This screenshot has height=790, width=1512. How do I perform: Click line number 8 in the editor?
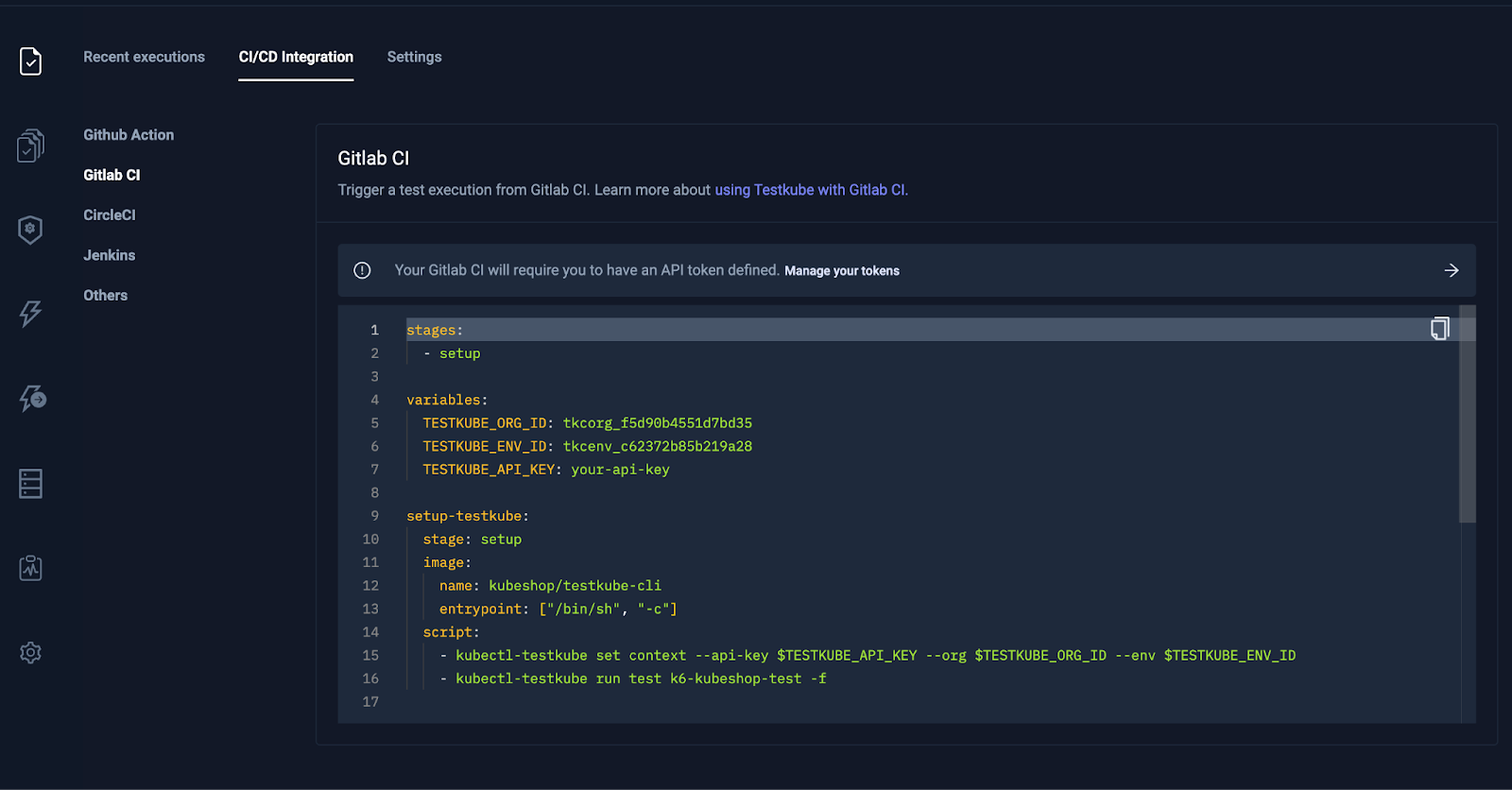[374, 493]
